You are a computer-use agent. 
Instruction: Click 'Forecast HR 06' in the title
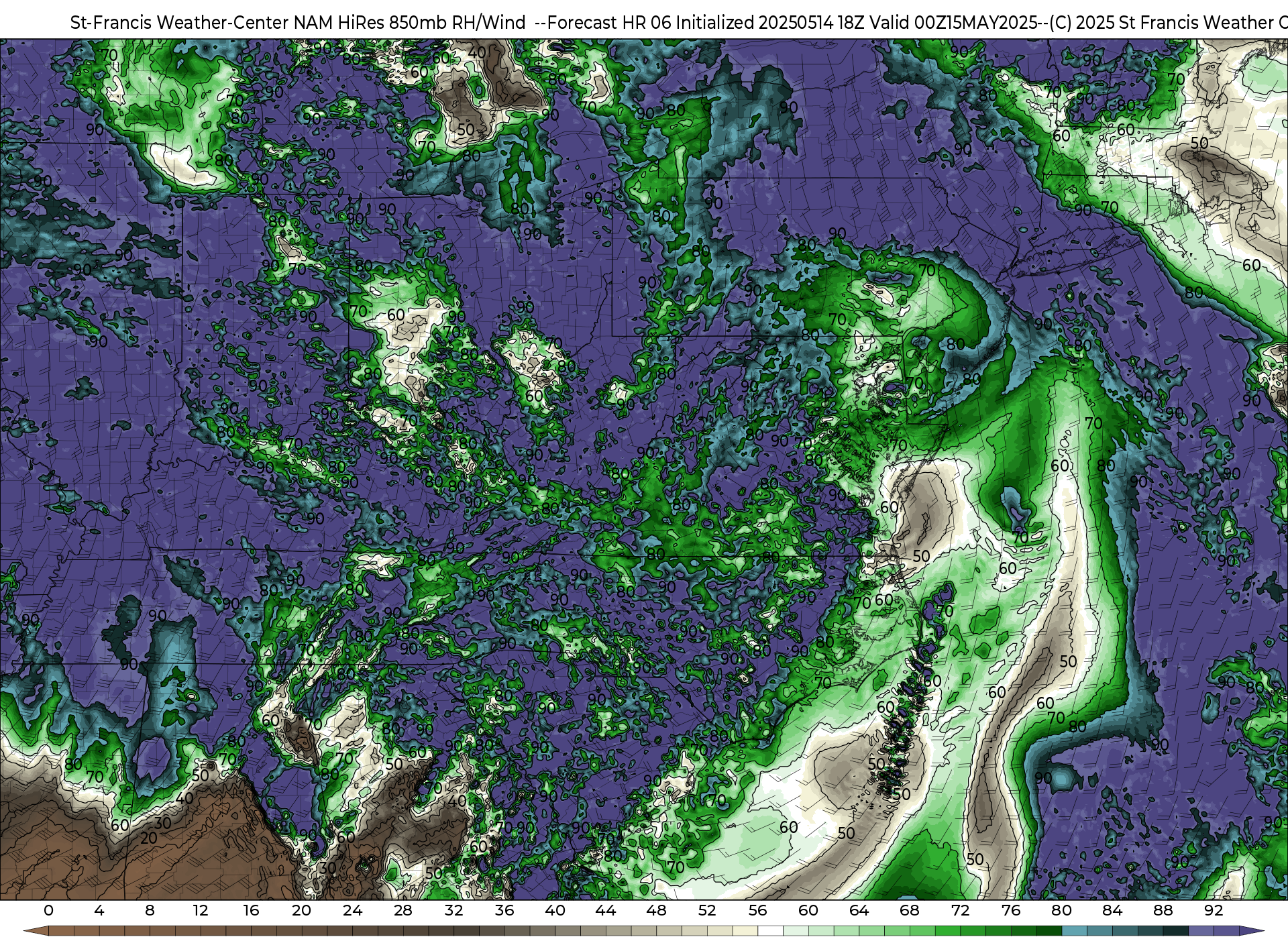pyautogui.click(x=609, y=23)
